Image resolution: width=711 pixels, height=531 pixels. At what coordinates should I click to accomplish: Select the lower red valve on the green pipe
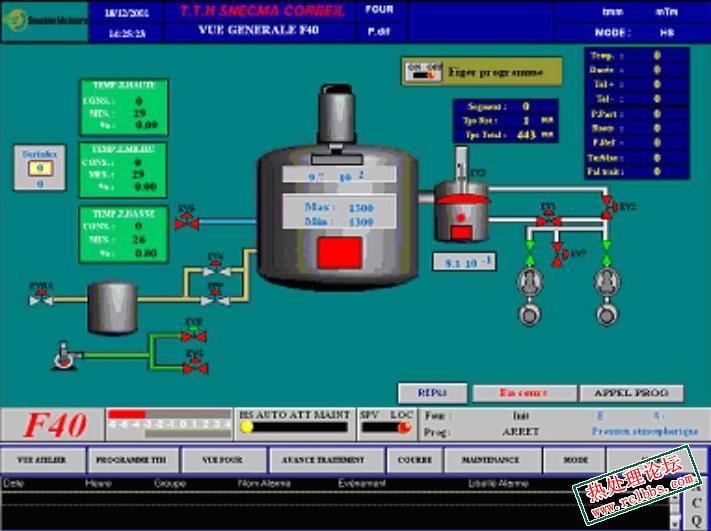pos(195,368)
